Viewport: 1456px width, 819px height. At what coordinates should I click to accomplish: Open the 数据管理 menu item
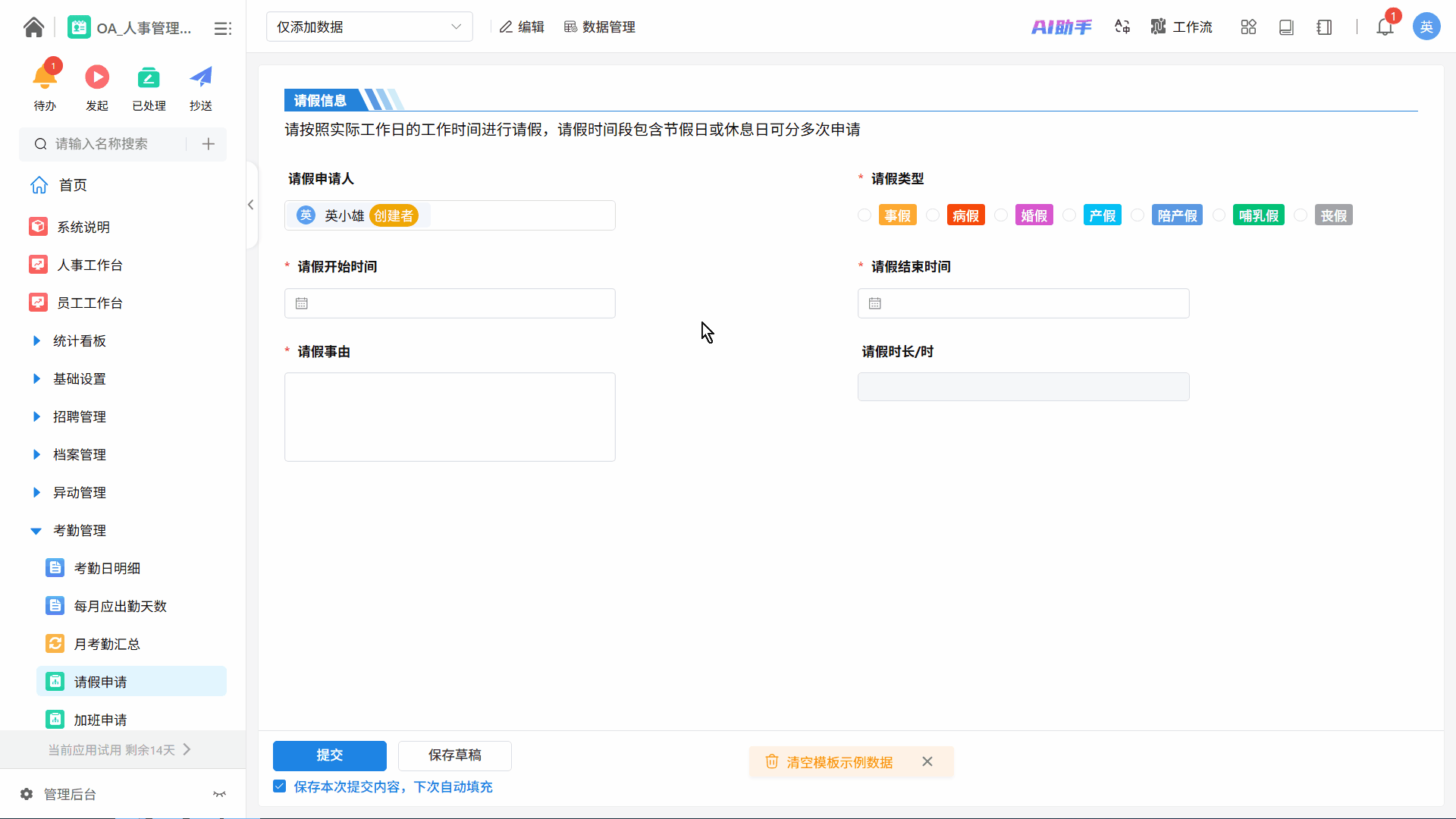(x=600, y=27)
